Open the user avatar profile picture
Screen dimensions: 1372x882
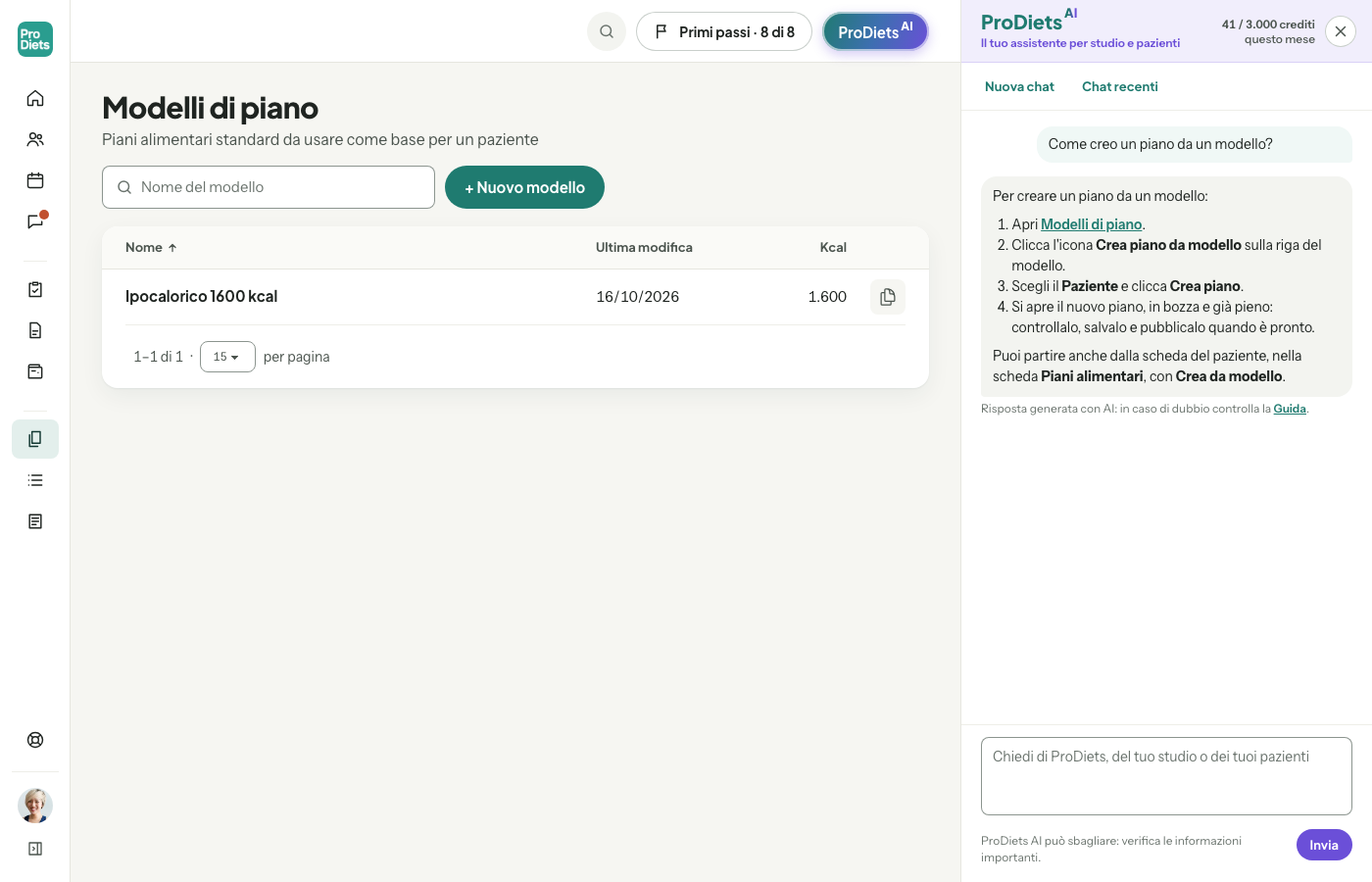[x=35, y=806]
